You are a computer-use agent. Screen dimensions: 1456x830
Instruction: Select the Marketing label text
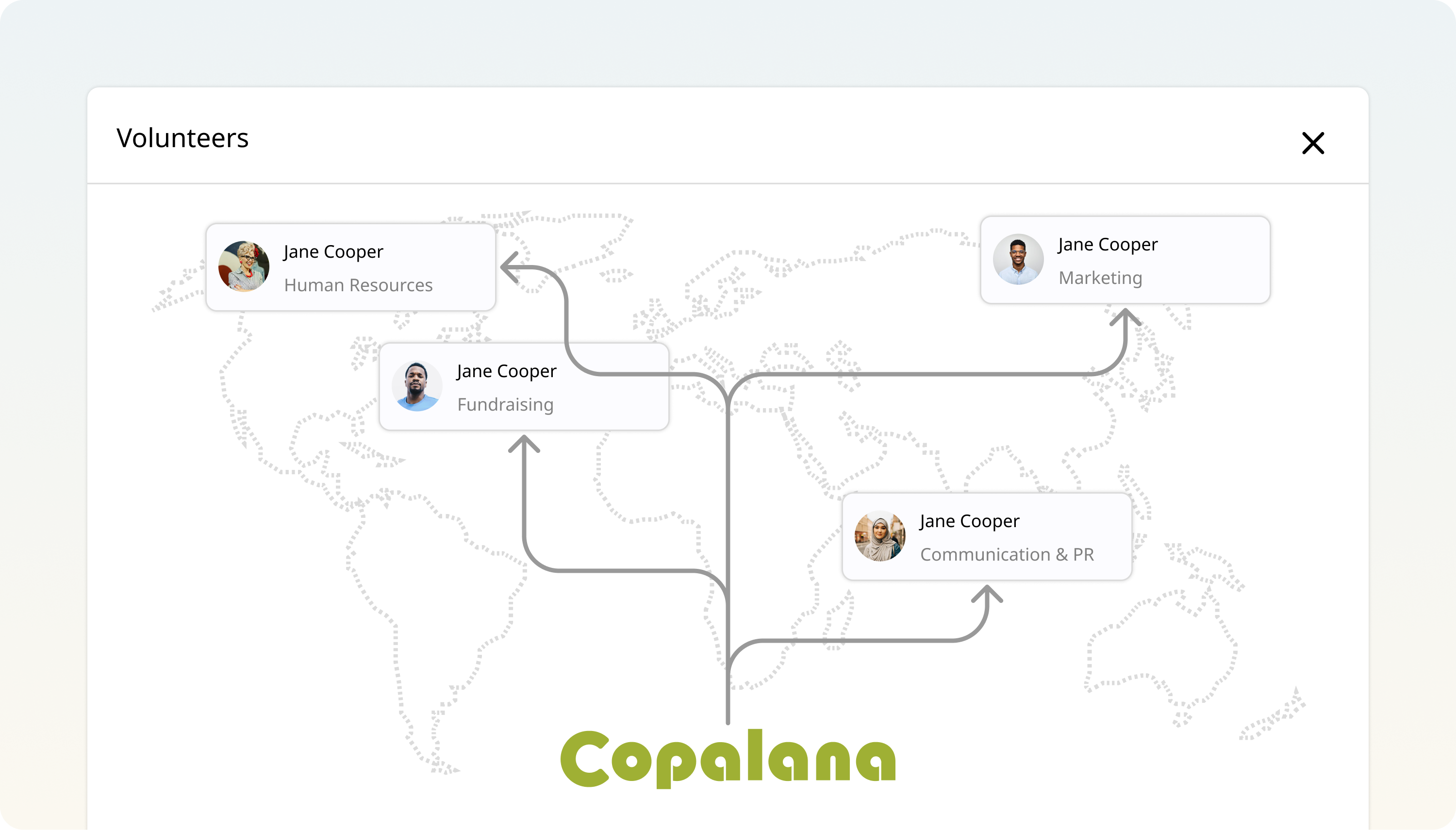[x=1100, y=278]
